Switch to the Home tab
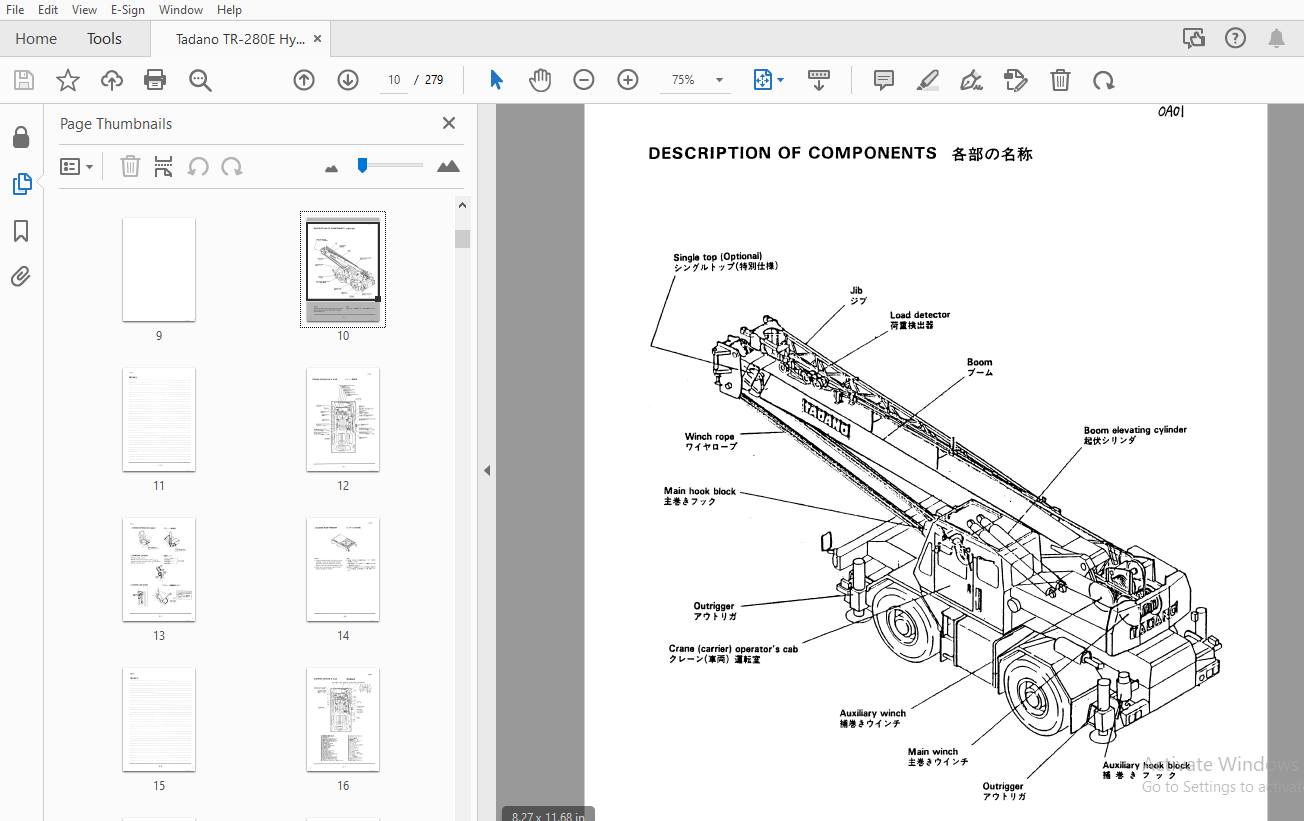 36,38
